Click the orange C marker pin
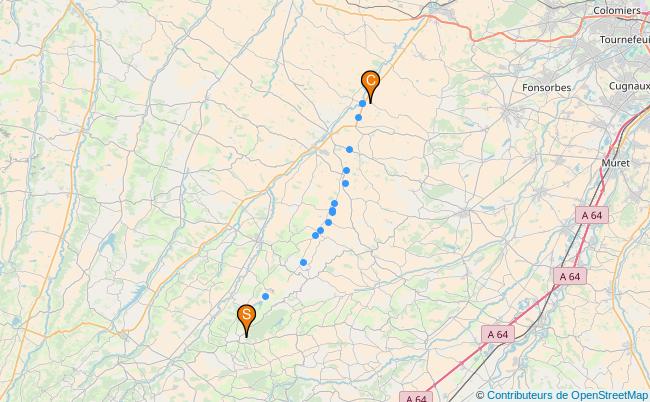Image resolution: width=650 pixels, height=402 pixels. click(370, 83)
